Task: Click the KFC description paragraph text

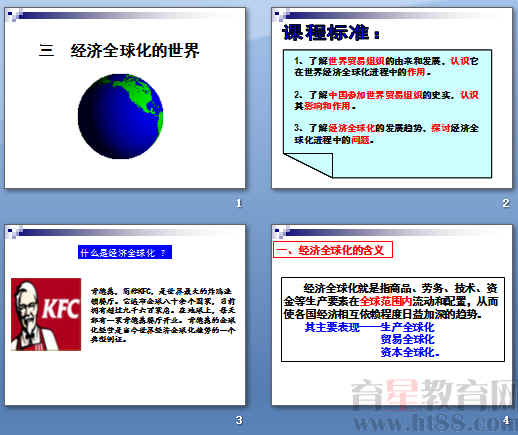Action: [163, 315]
